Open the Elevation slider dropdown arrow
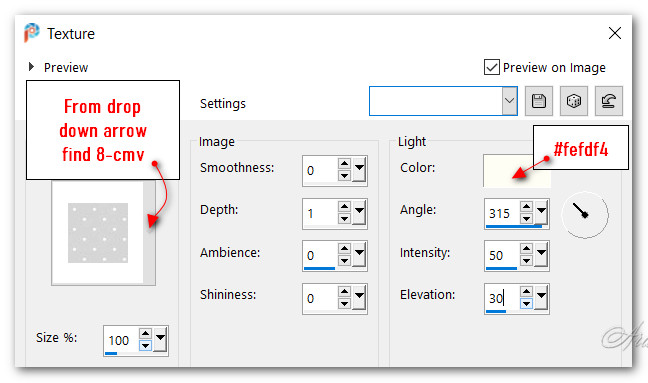Image resolution: width=648 pixels, height=383 pixels. coord(541,297)
